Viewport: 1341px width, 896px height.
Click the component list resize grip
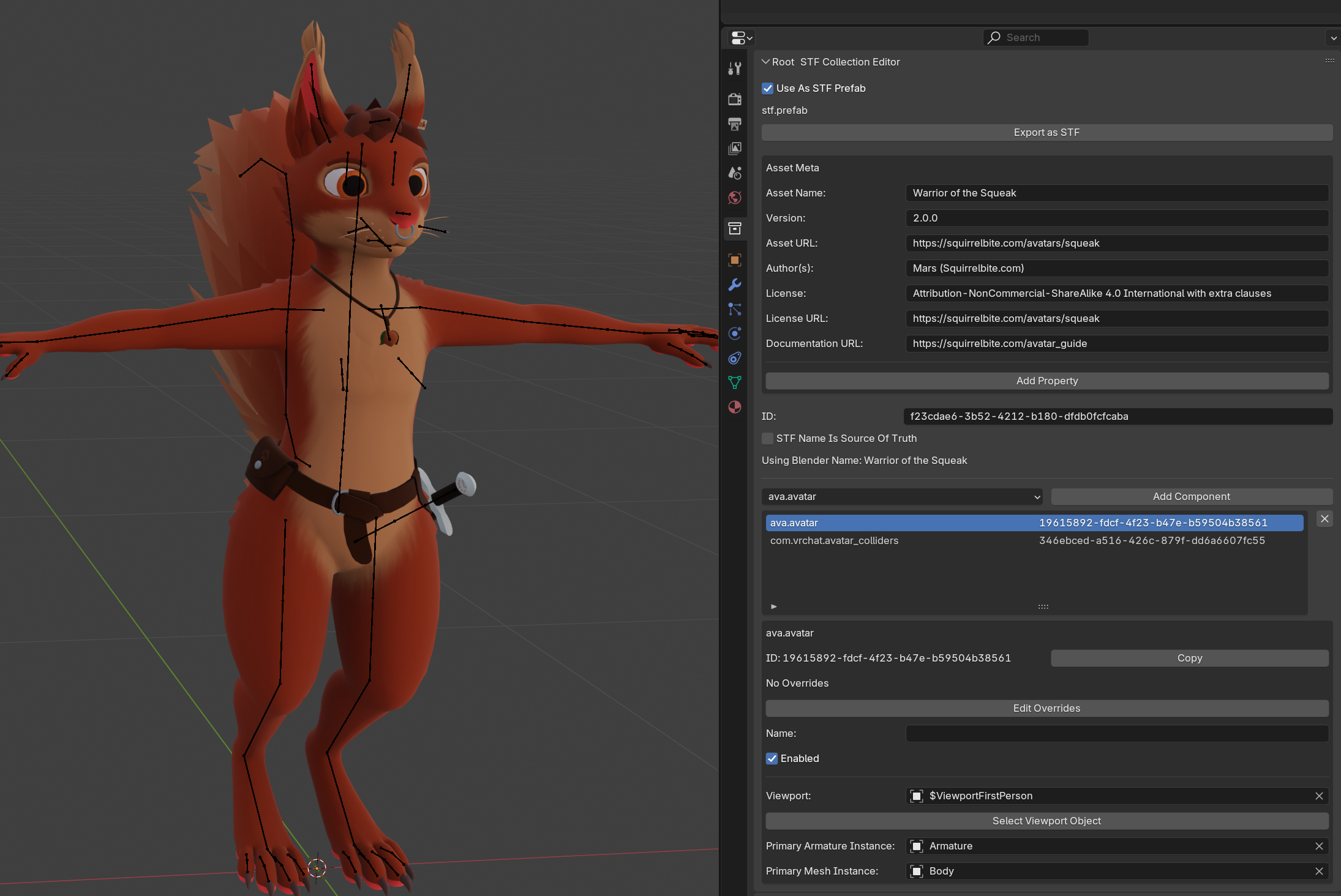[x=1043, y=607]
